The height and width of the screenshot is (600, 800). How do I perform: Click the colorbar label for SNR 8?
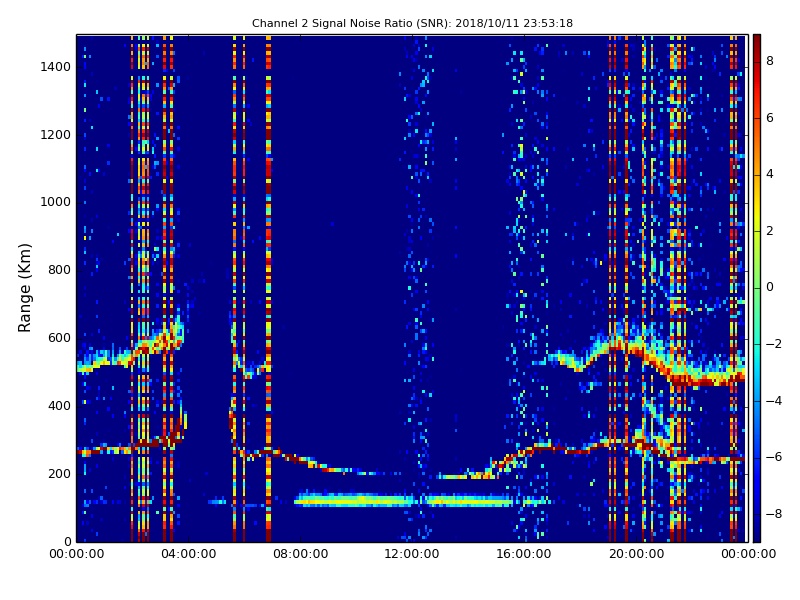(769, 61)
